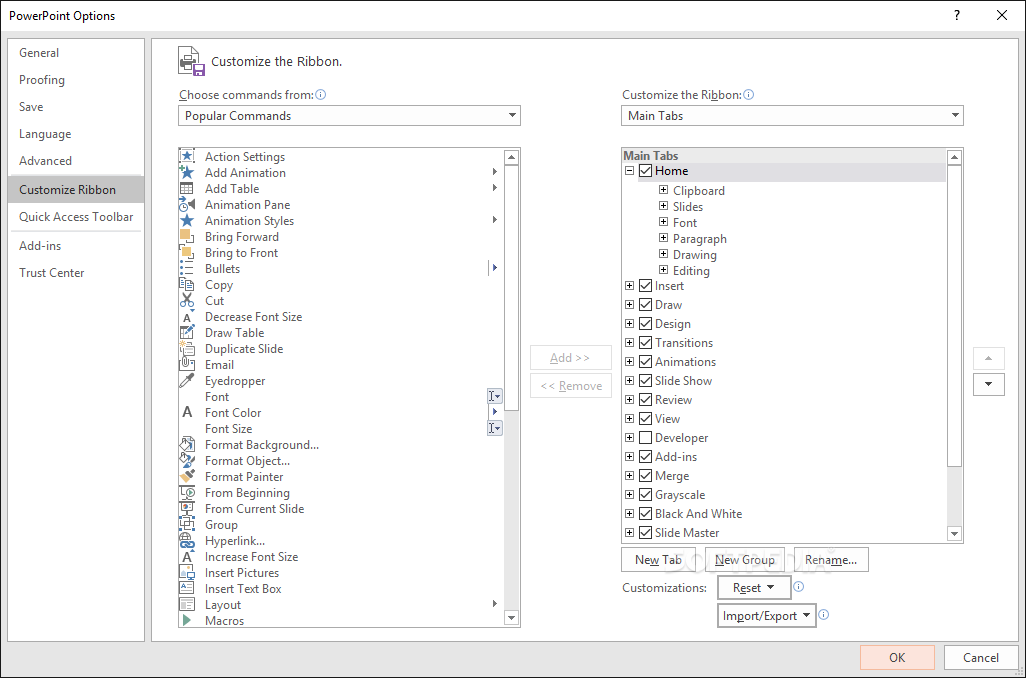Select the Animation Pane icon
Image resolution: width=1026 pixels, height=678 pixels.
pyautogui.click(x=187, y=204)
